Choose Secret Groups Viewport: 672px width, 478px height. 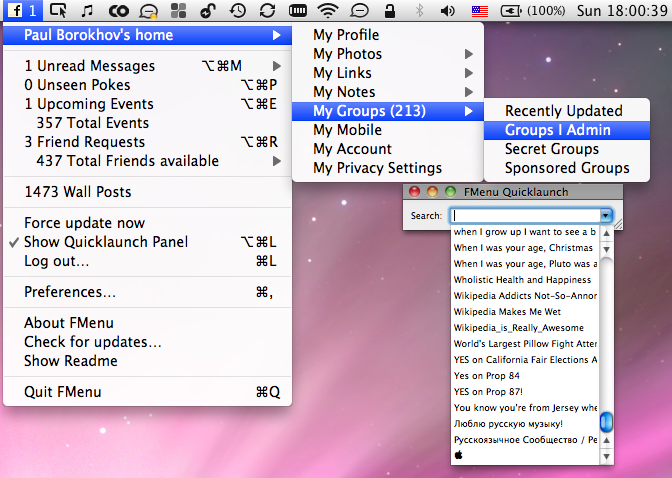tap(567, 149)
